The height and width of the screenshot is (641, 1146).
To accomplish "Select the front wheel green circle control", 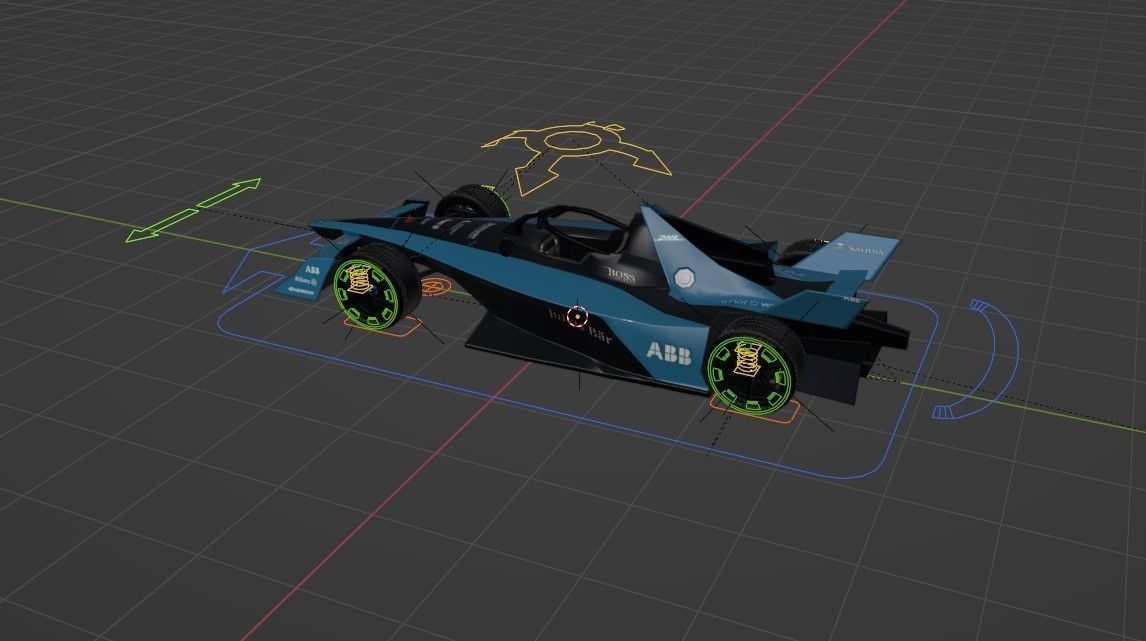I will [x=367, y=294].
